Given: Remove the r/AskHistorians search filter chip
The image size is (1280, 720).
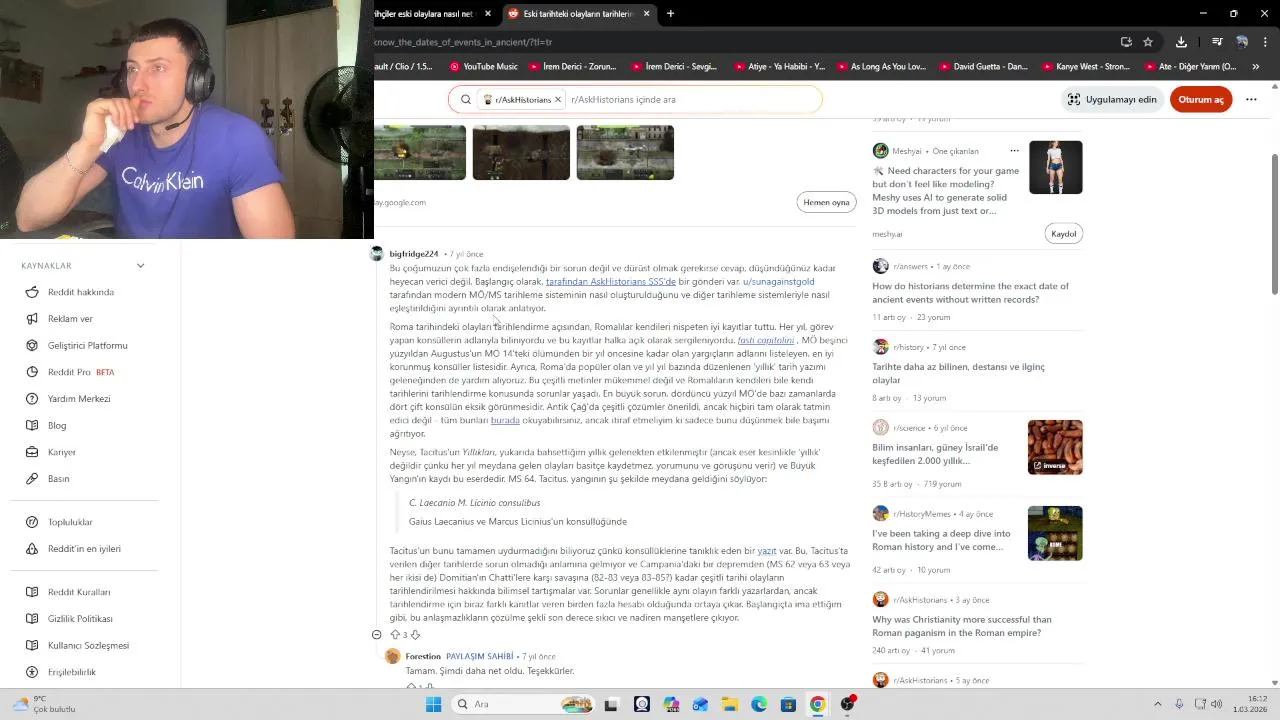Looking at the screenshot, I should (x=558, y=99).
